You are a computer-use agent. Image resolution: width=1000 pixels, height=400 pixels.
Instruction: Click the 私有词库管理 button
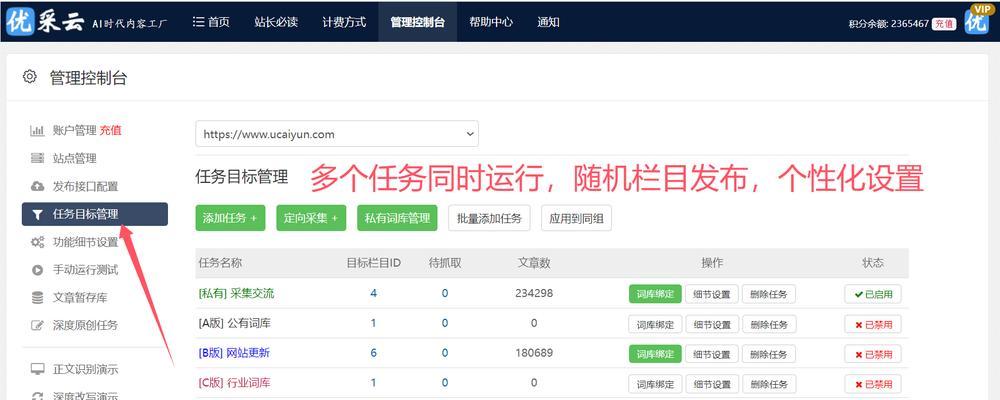pos(397,218)
